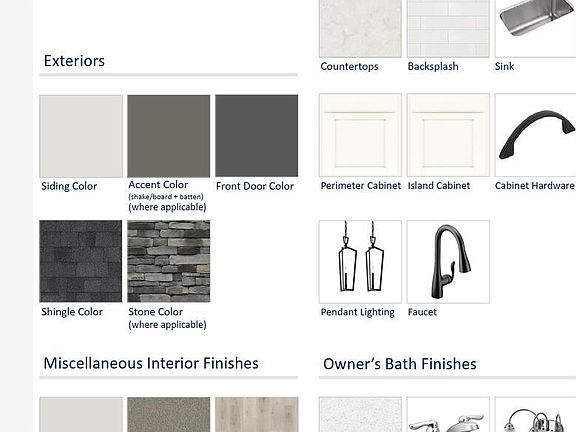
Task: Open the speckled bath countertop sample
Action: 360,414
